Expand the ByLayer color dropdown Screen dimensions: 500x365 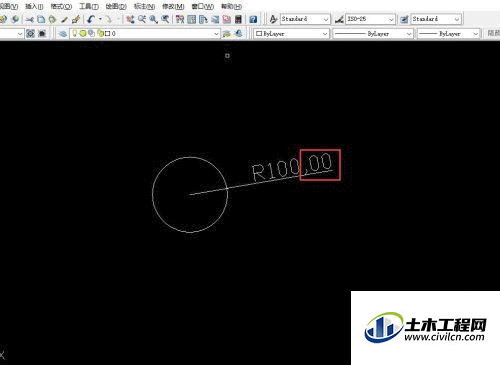tap(325, 34)
